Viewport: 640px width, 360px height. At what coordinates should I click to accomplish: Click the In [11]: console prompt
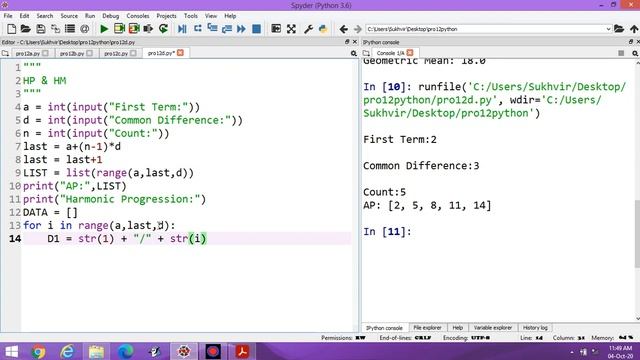(387, 231)
